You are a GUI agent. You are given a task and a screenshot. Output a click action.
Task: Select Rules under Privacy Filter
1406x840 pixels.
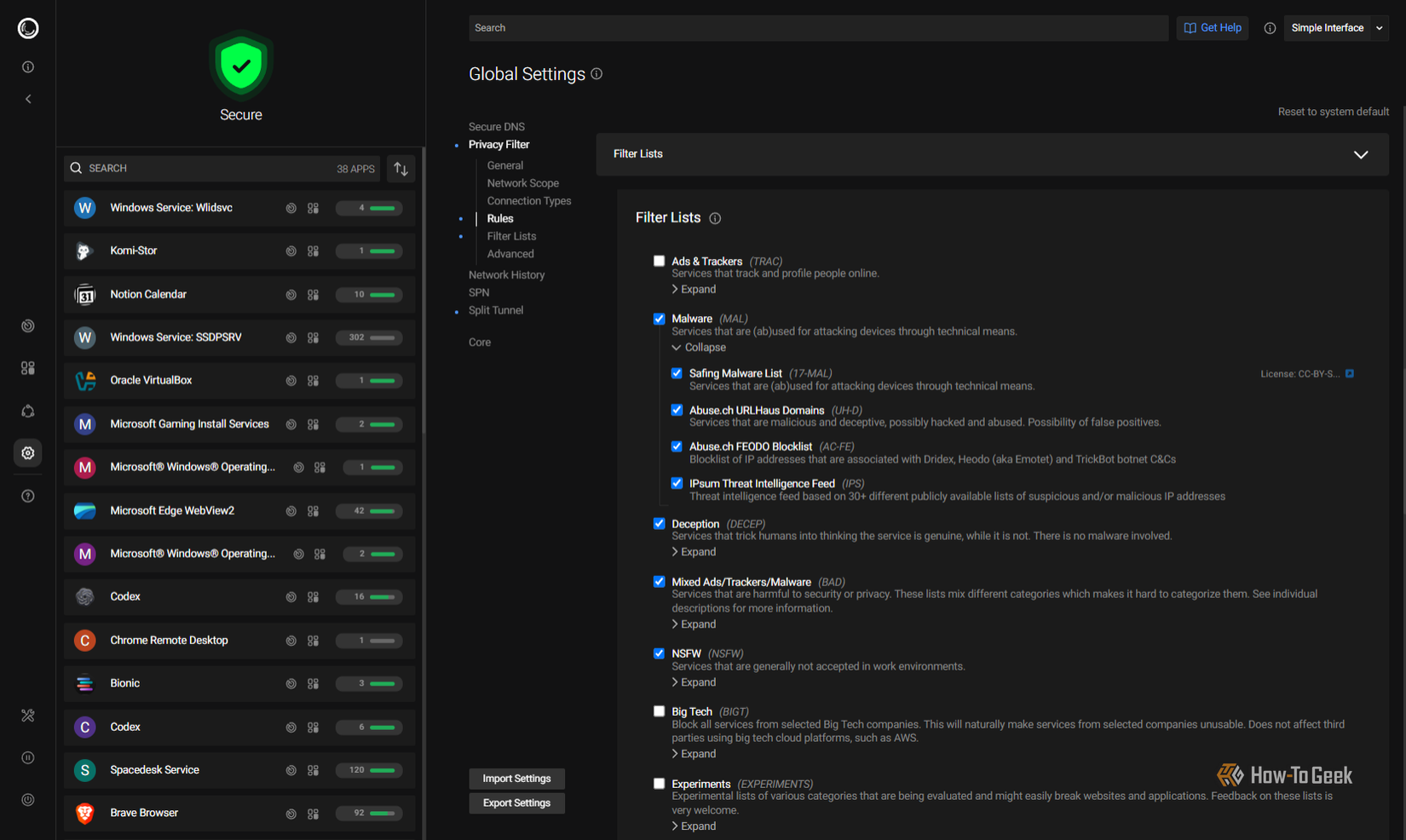tap(500, 219)
